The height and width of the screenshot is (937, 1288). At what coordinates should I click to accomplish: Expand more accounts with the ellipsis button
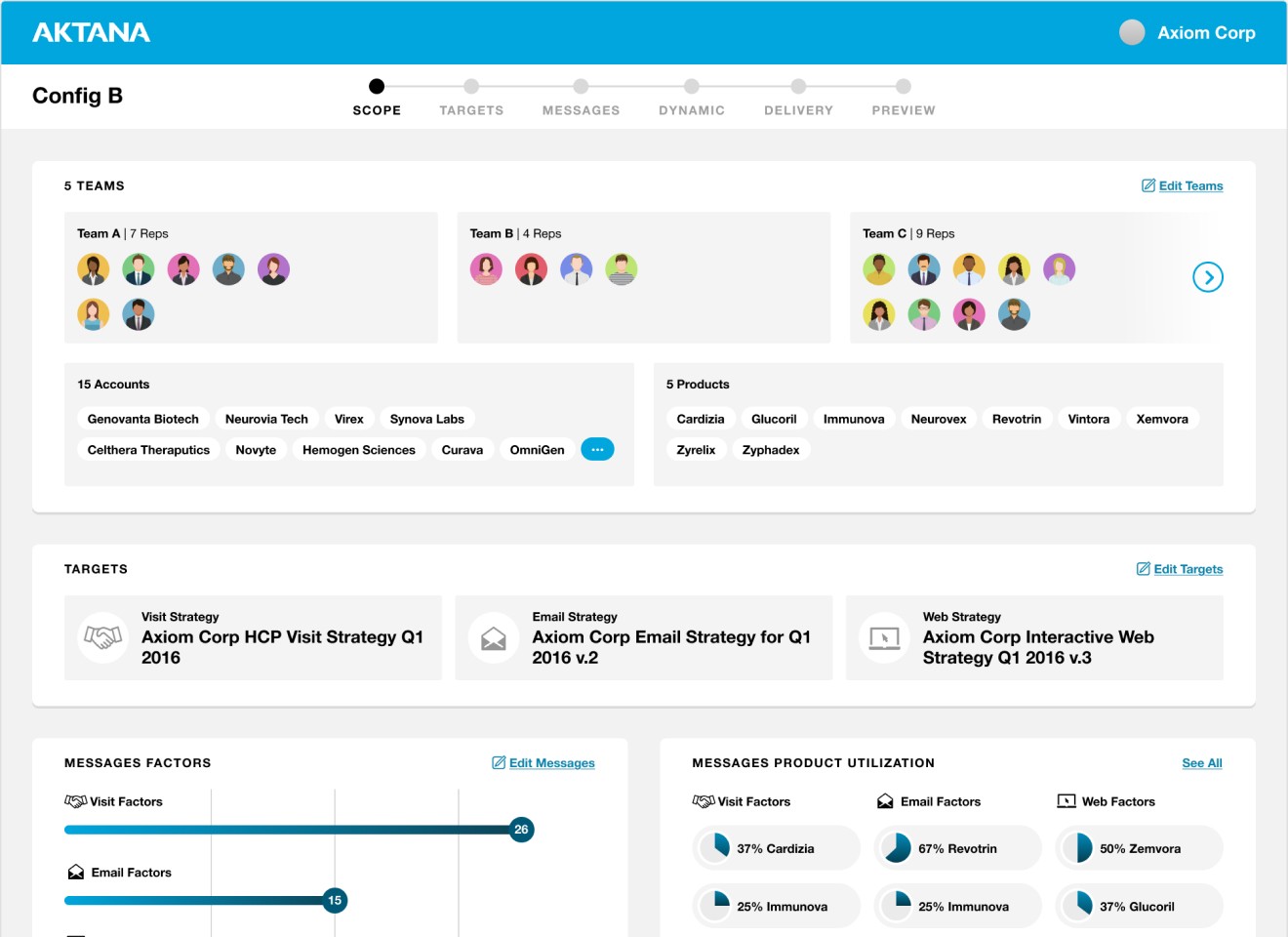(597, 449)
